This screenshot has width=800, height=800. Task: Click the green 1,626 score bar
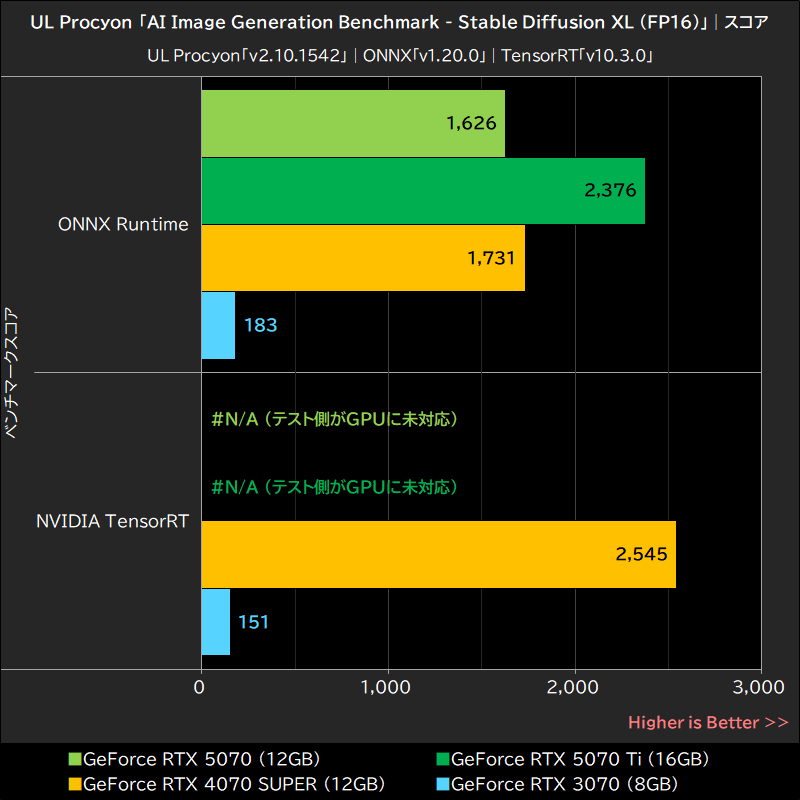pyautogui.click(x=350, y=124)
